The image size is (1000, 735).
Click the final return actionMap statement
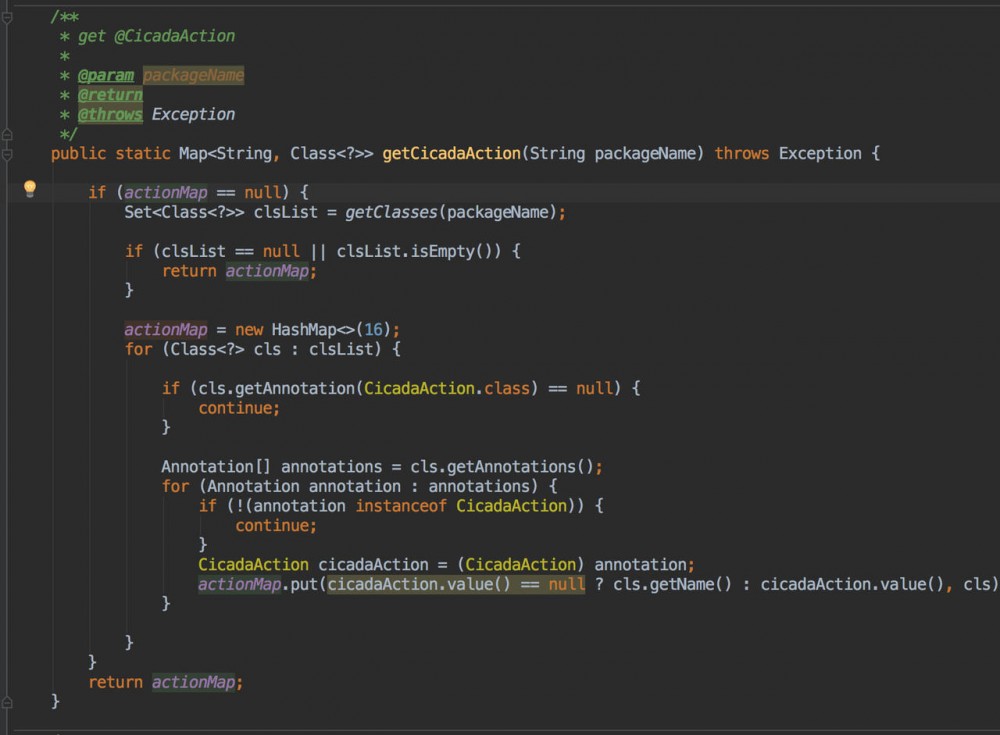[166, 683]
